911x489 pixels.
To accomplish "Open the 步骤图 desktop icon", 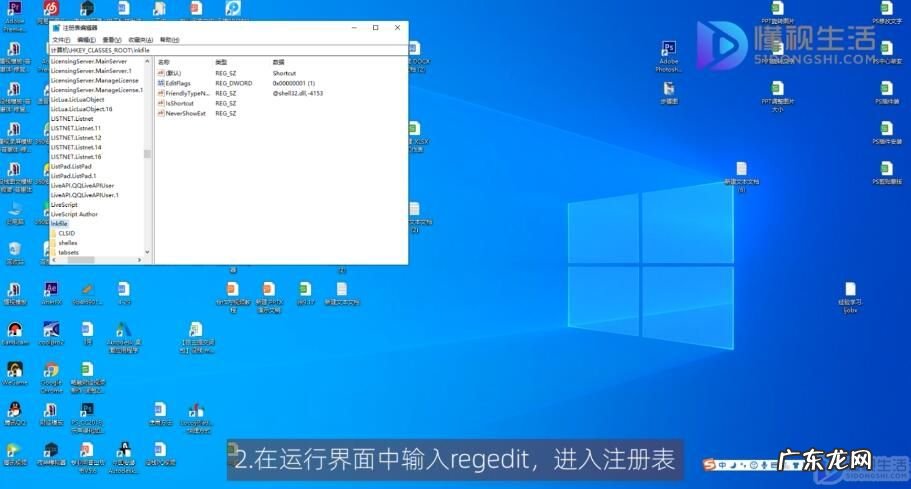I will pyautogui.click(x=669, y=92).
